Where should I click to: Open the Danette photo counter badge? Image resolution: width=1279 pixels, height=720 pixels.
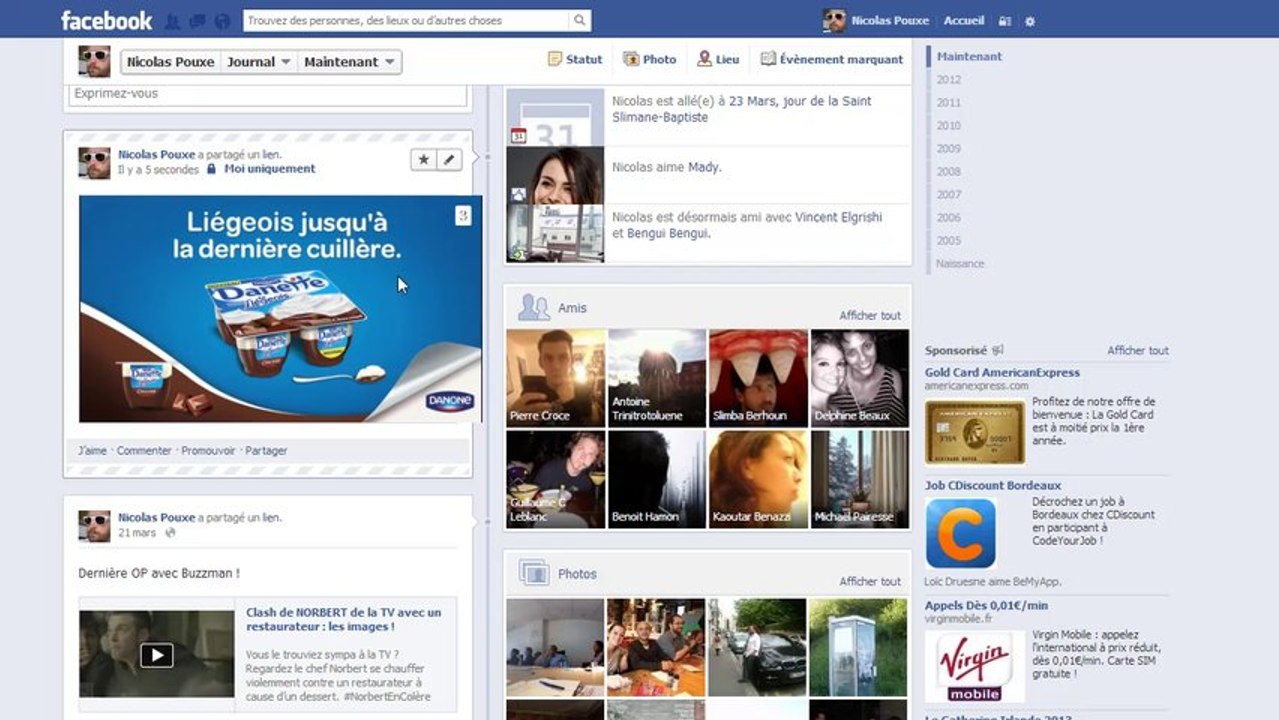pos(463,215)
